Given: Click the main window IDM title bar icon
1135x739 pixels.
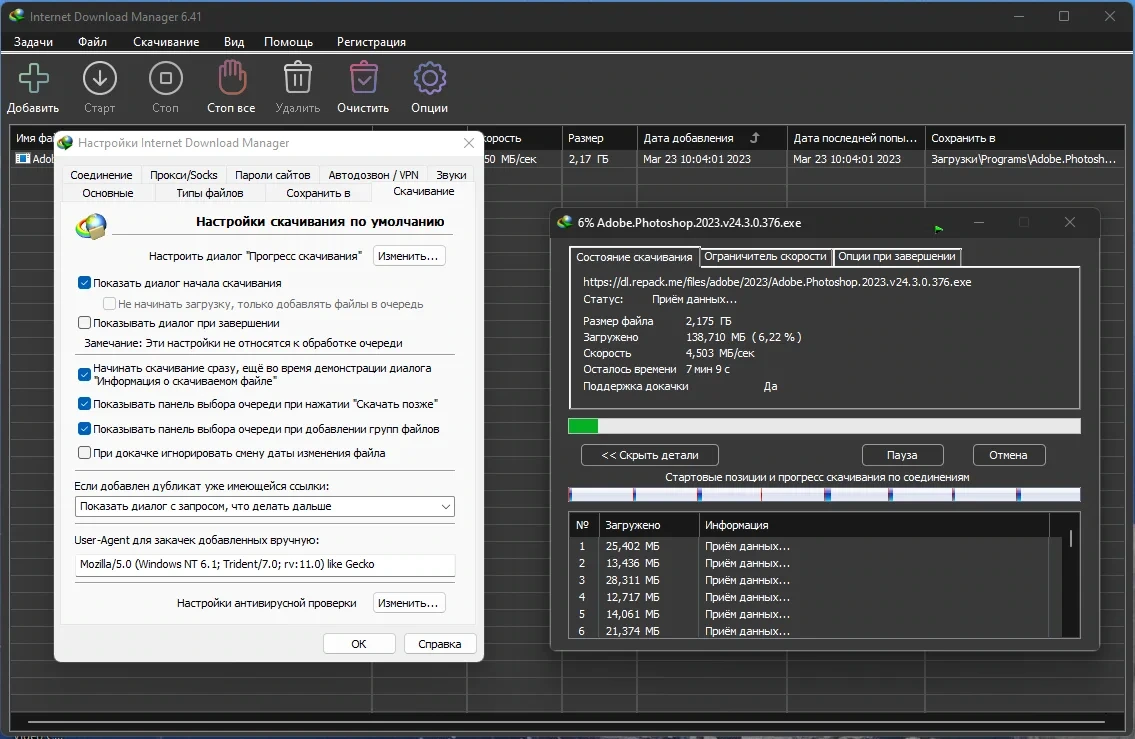Looking at the screenshot, I should coord(17,15).
